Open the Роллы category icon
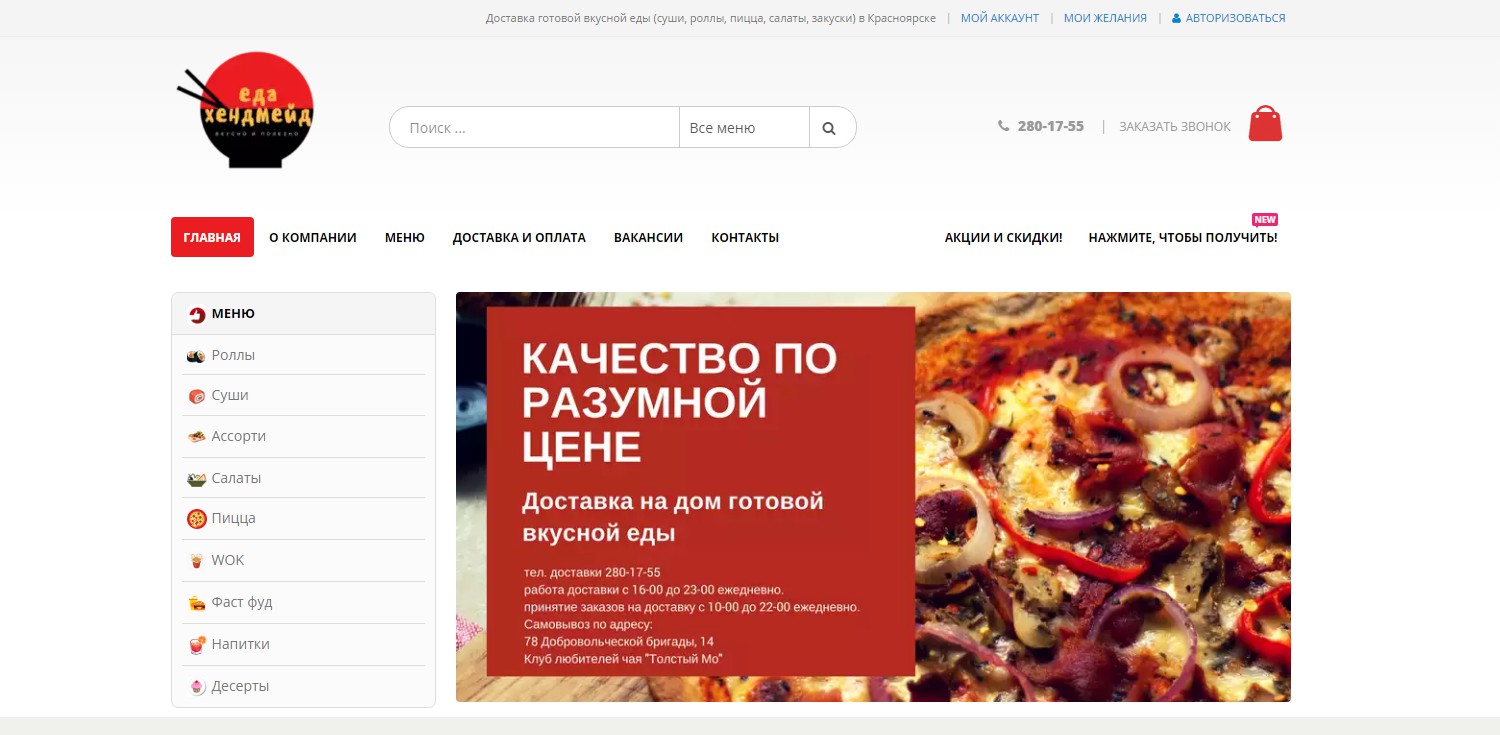This screenshot has width=1500, height=735. pyautogui.click(x=196, y=356)
